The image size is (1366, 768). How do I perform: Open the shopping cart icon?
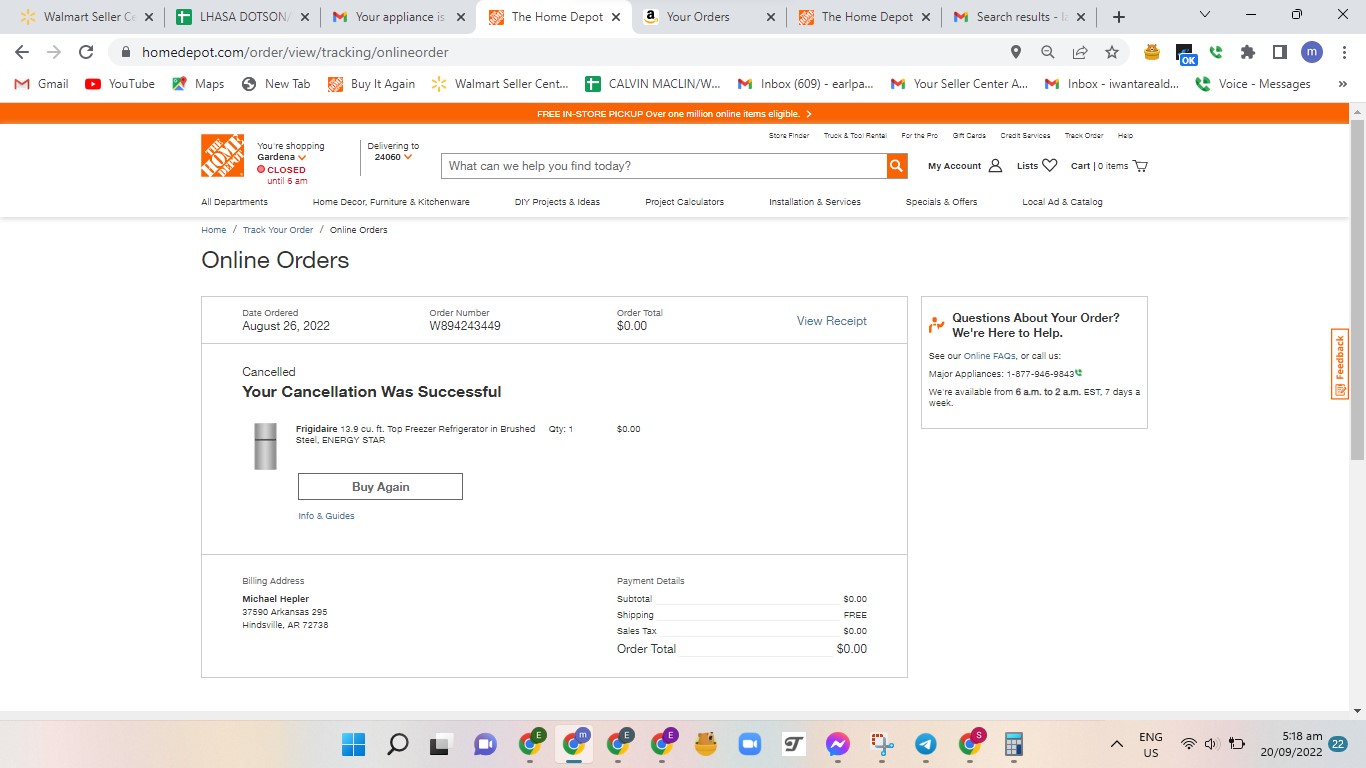[1141, 166]
